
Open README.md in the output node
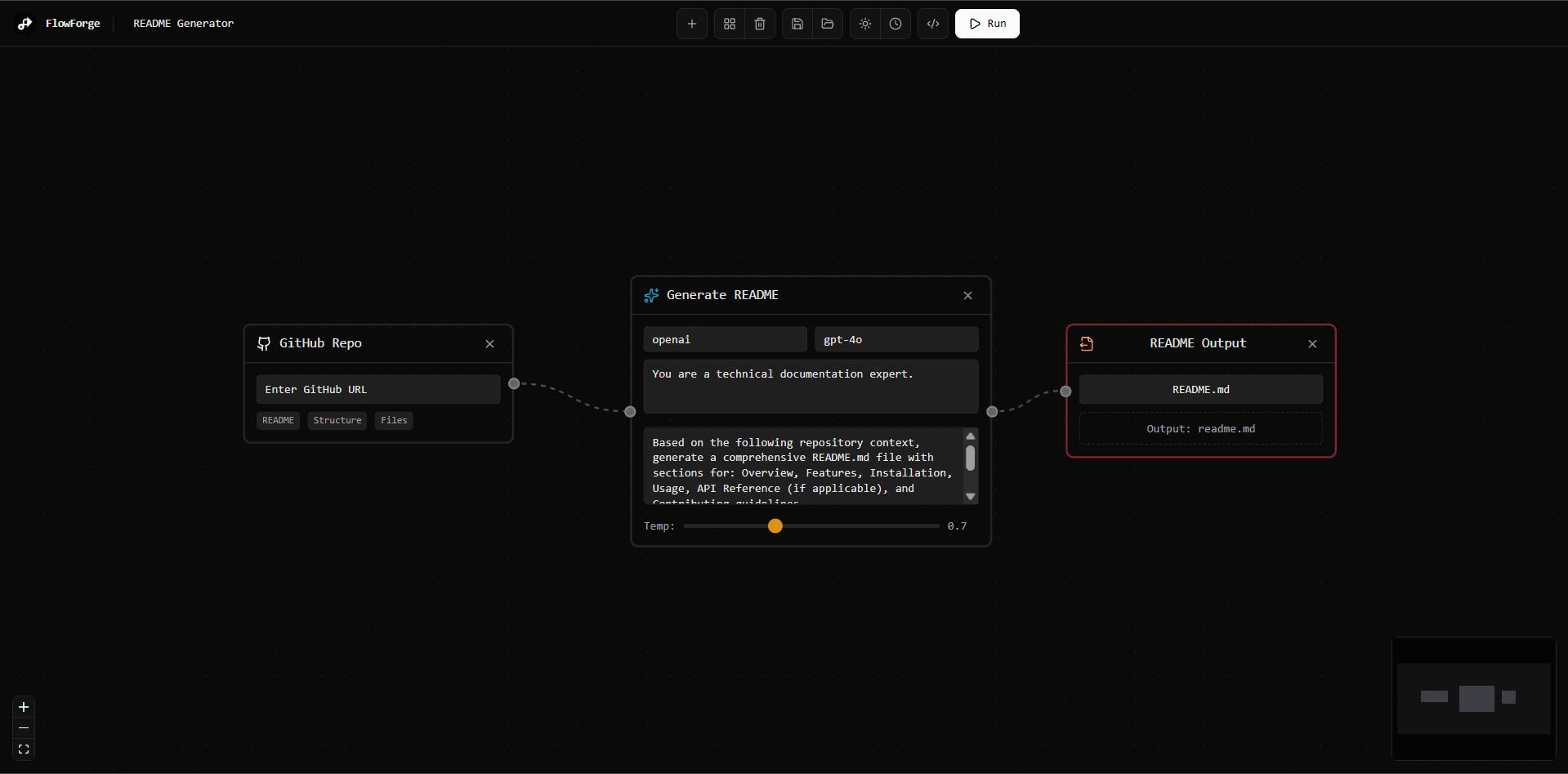(x=1200, y=389)
